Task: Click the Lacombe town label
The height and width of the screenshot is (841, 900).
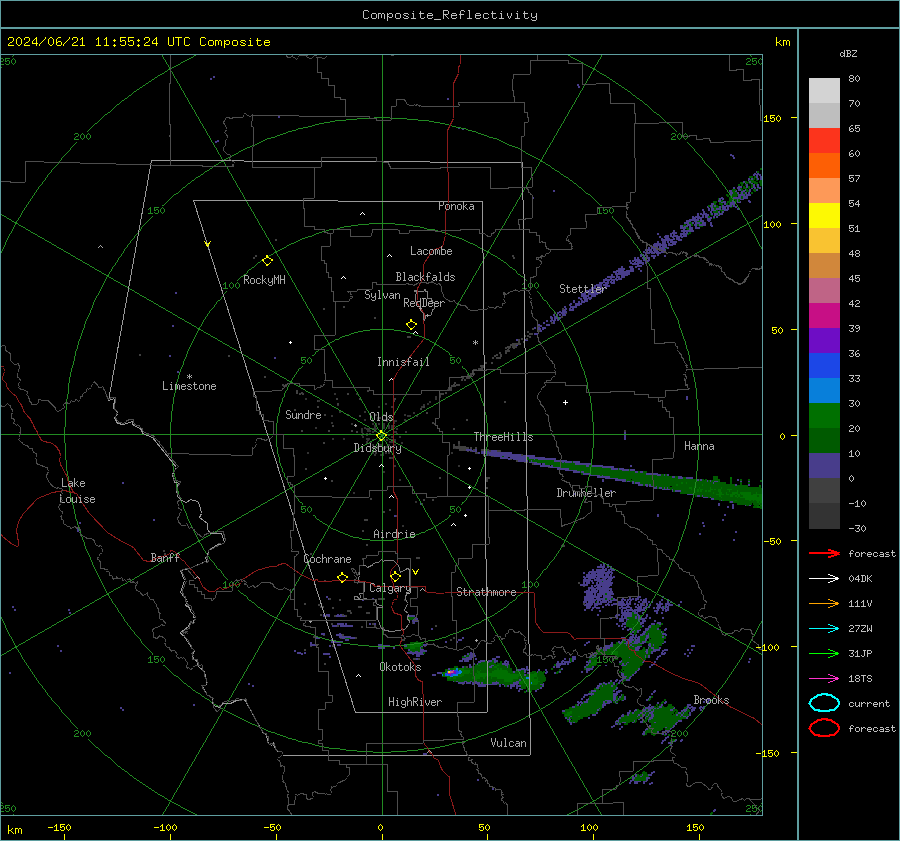Action: pyautogui.click(x=431, y=251)
